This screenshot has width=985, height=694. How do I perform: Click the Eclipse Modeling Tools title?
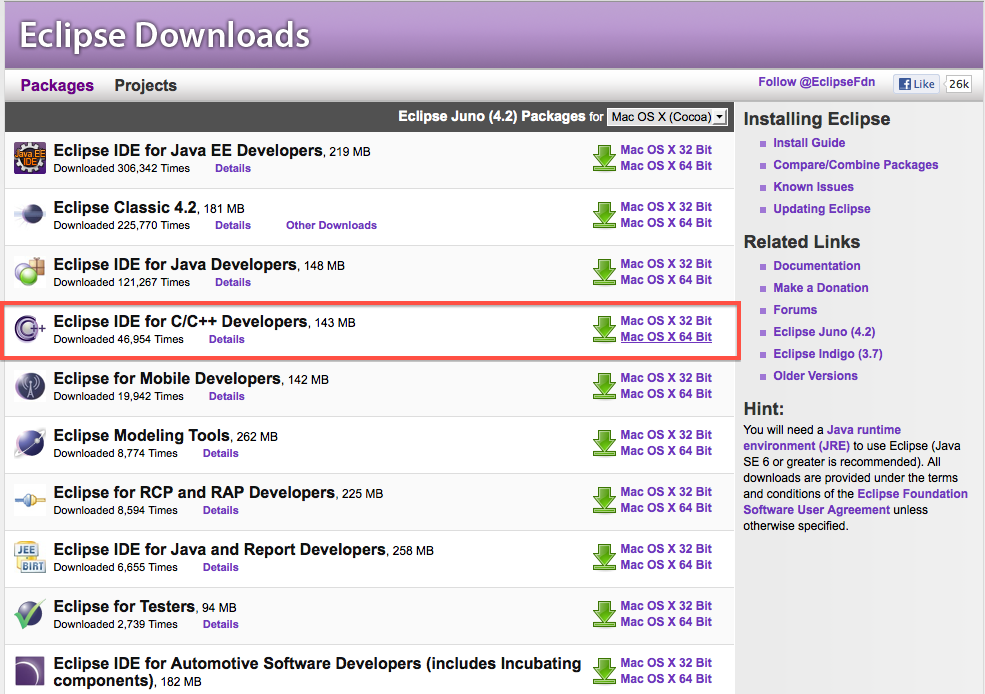click(141, 435)
